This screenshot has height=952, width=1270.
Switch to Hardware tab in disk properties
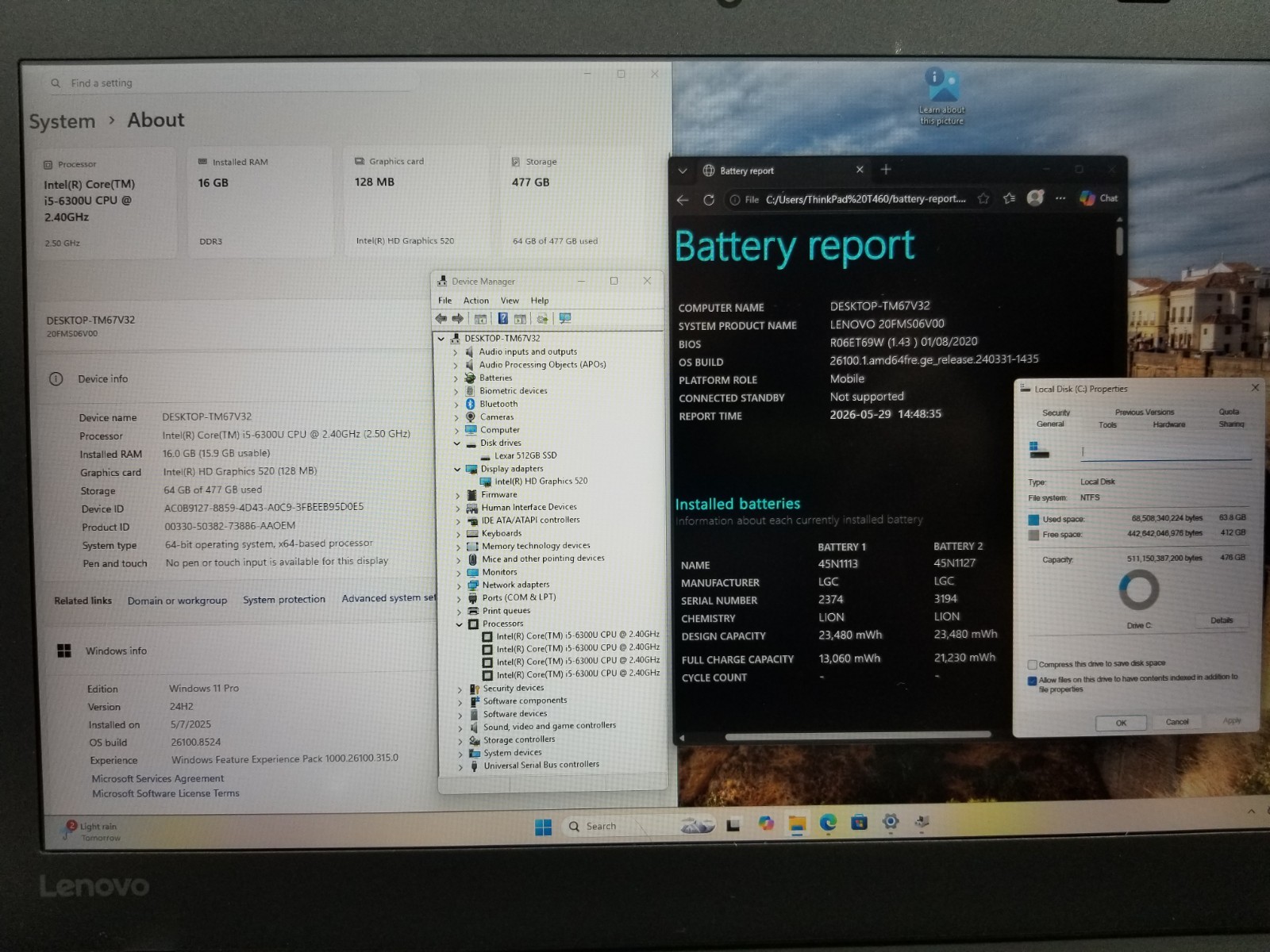click(x=1169, y=424)
